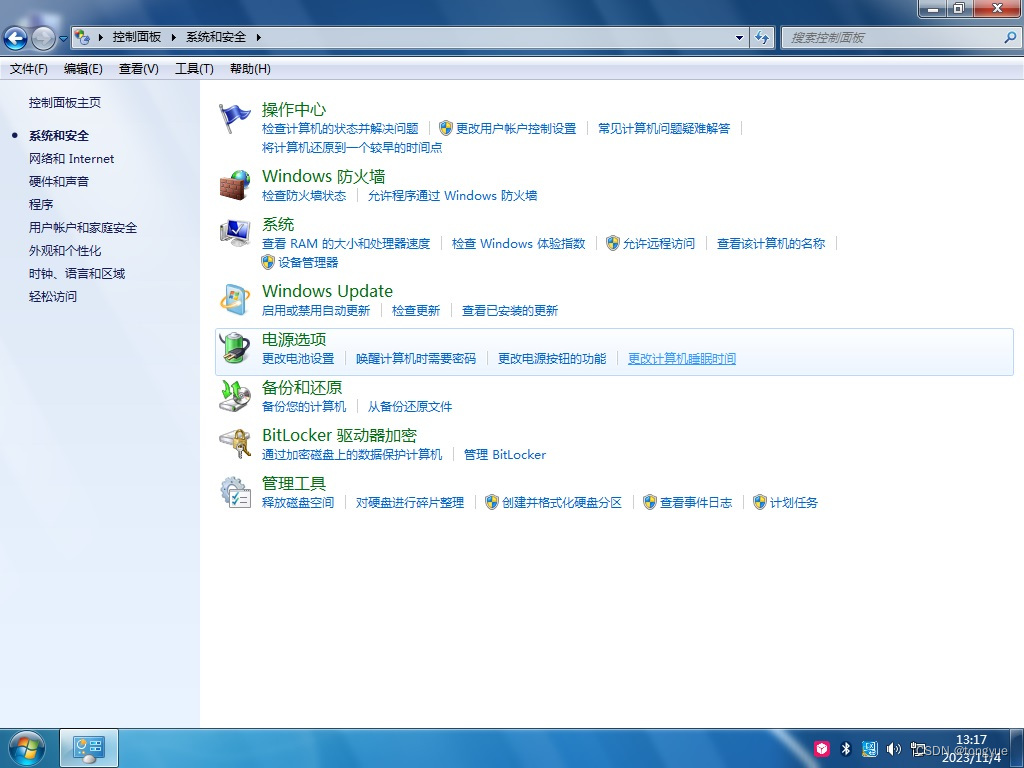The height and width of the screenshot is (768, 1024).
Task: Open the 操作中心 heading
Action: point(294,109)
